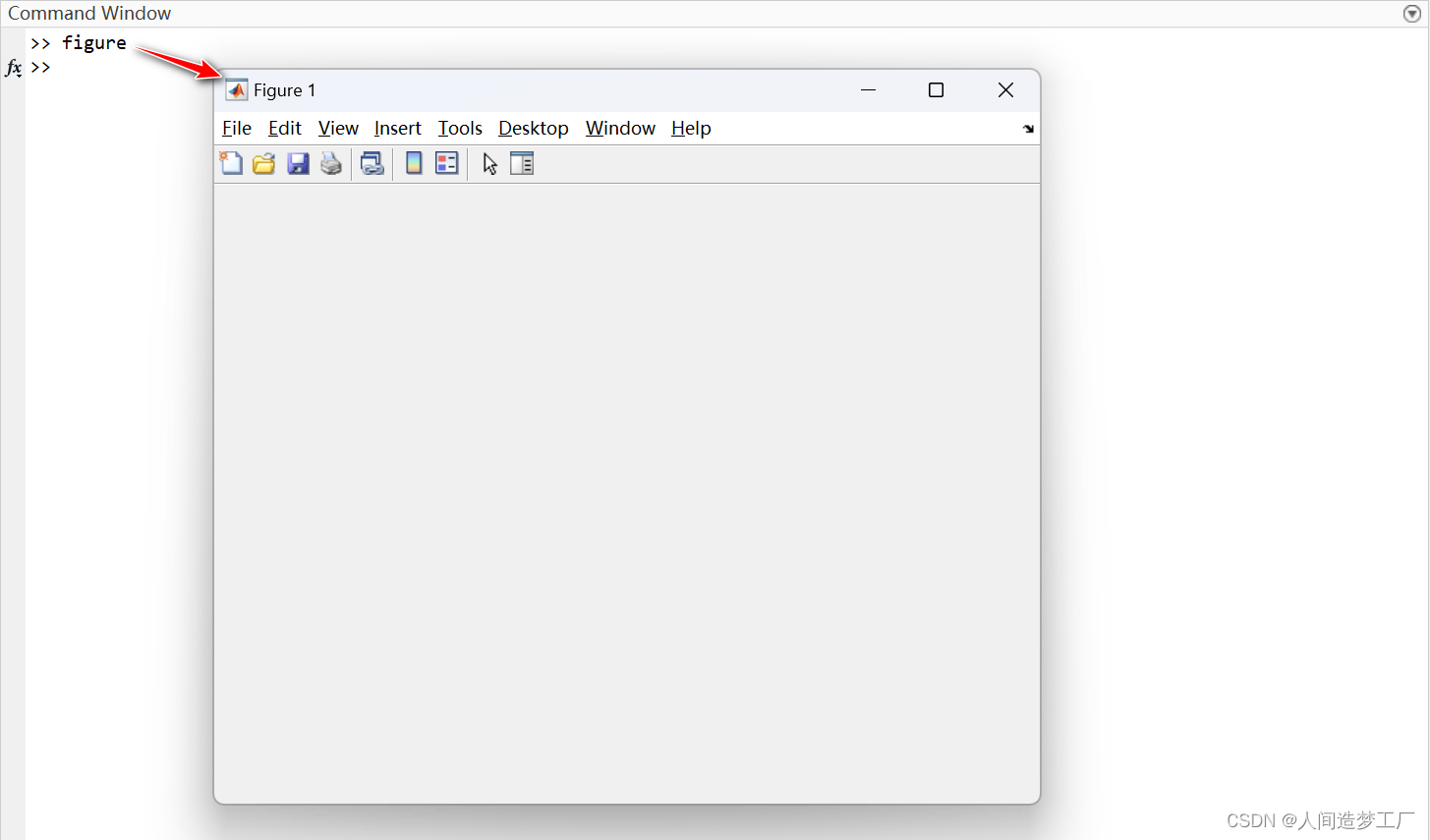
Task: Open the View menu in Figure 1
Action: pyautogui.click(x=338, y=129)
